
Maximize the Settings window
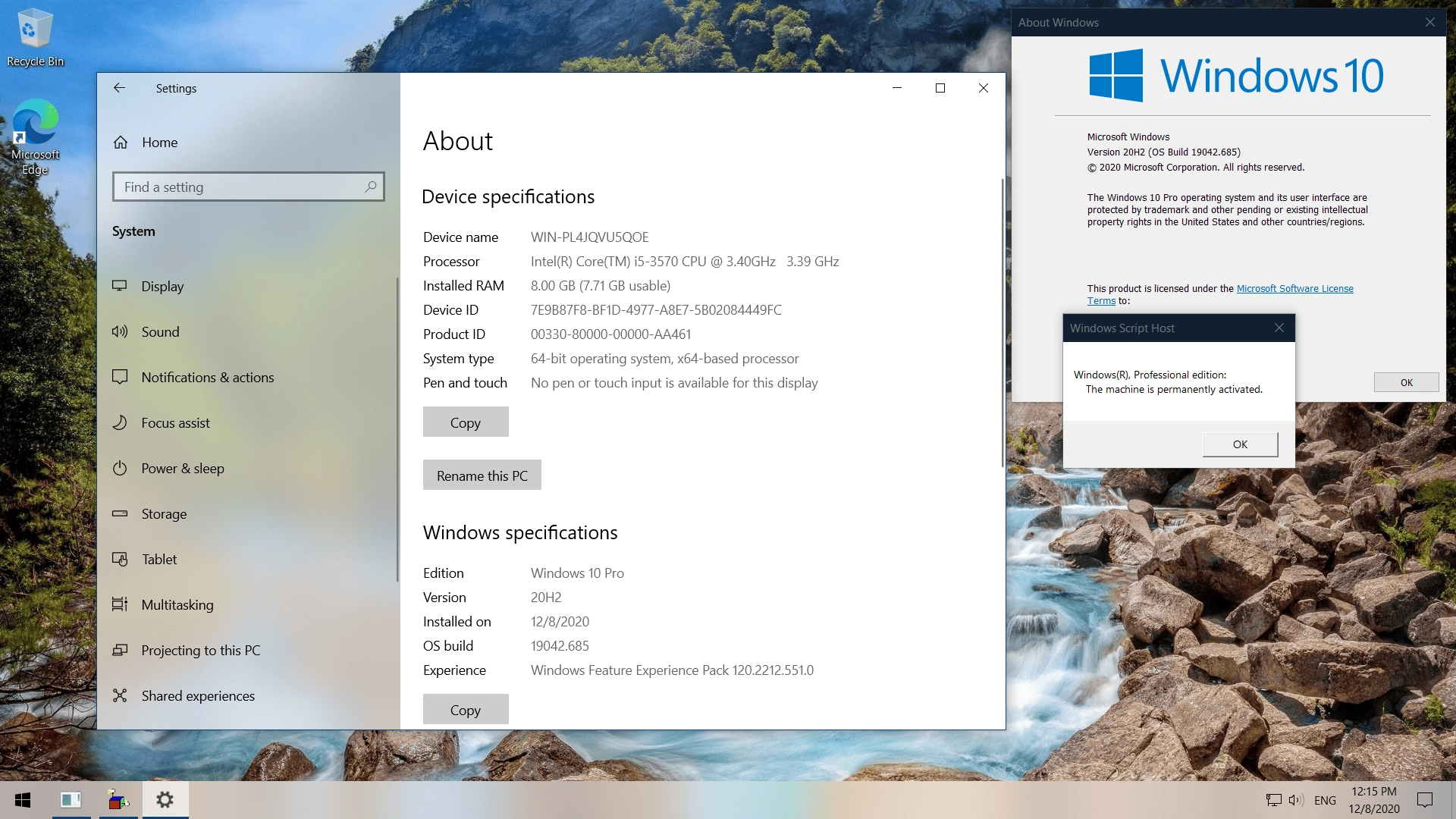[x=940, y=88]
